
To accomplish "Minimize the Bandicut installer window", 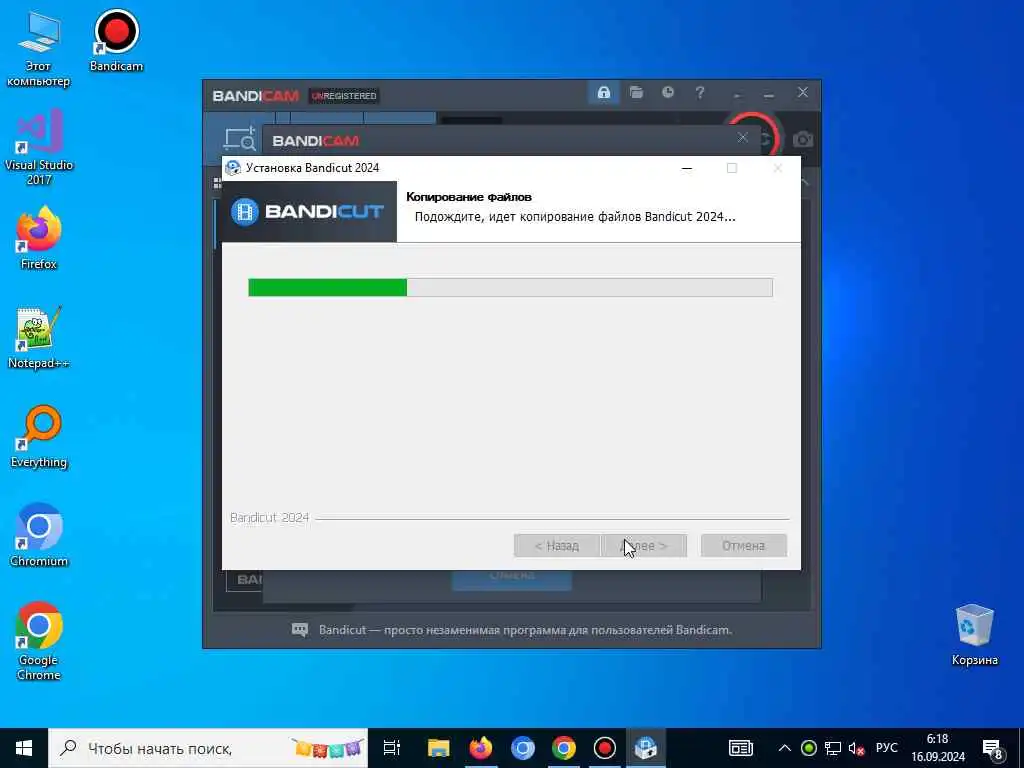I will pos(686,168).
